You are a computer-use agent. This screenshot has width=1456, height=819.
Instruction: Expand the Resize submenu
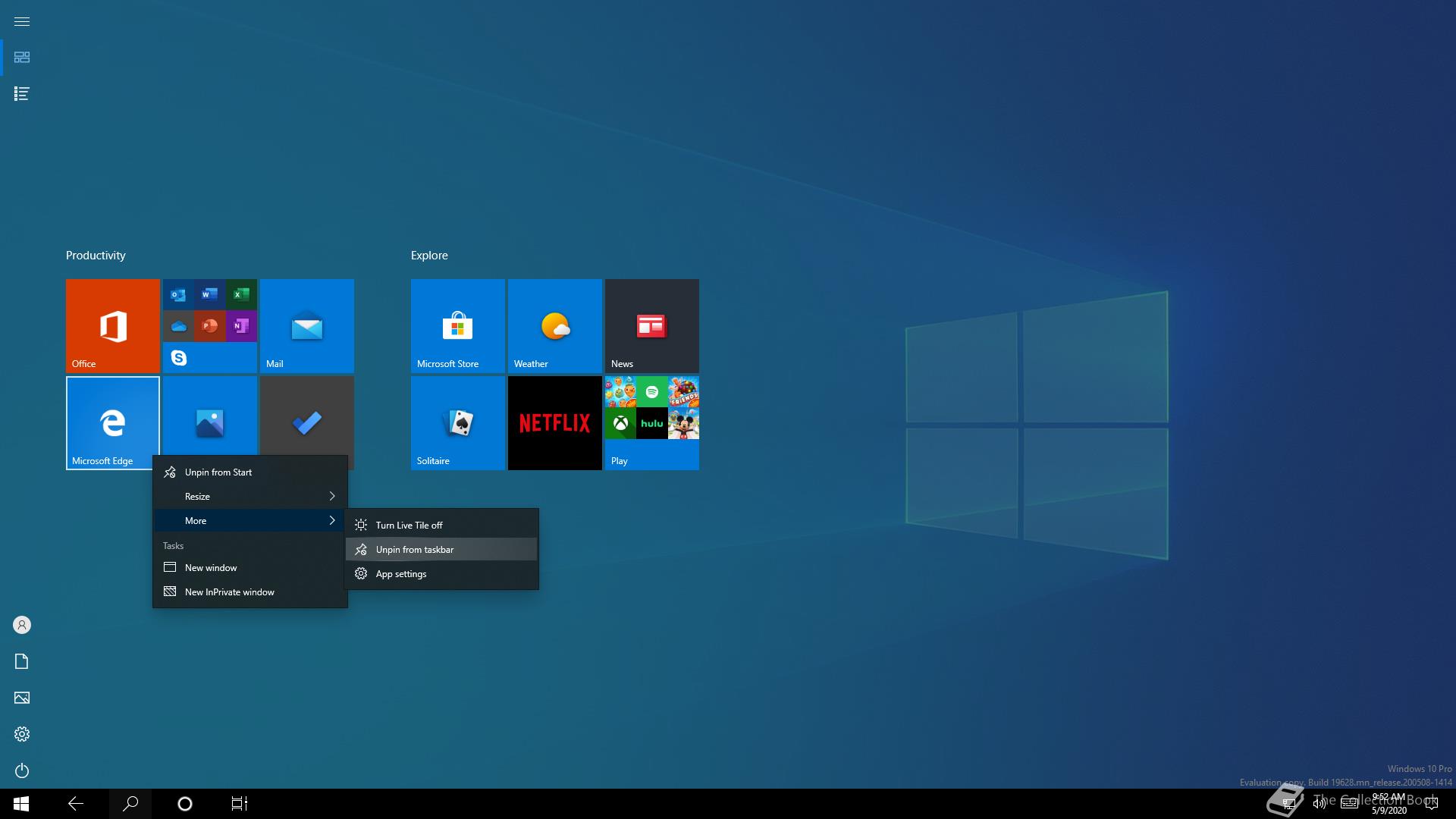pyautogui.click(x=249, y=496)
